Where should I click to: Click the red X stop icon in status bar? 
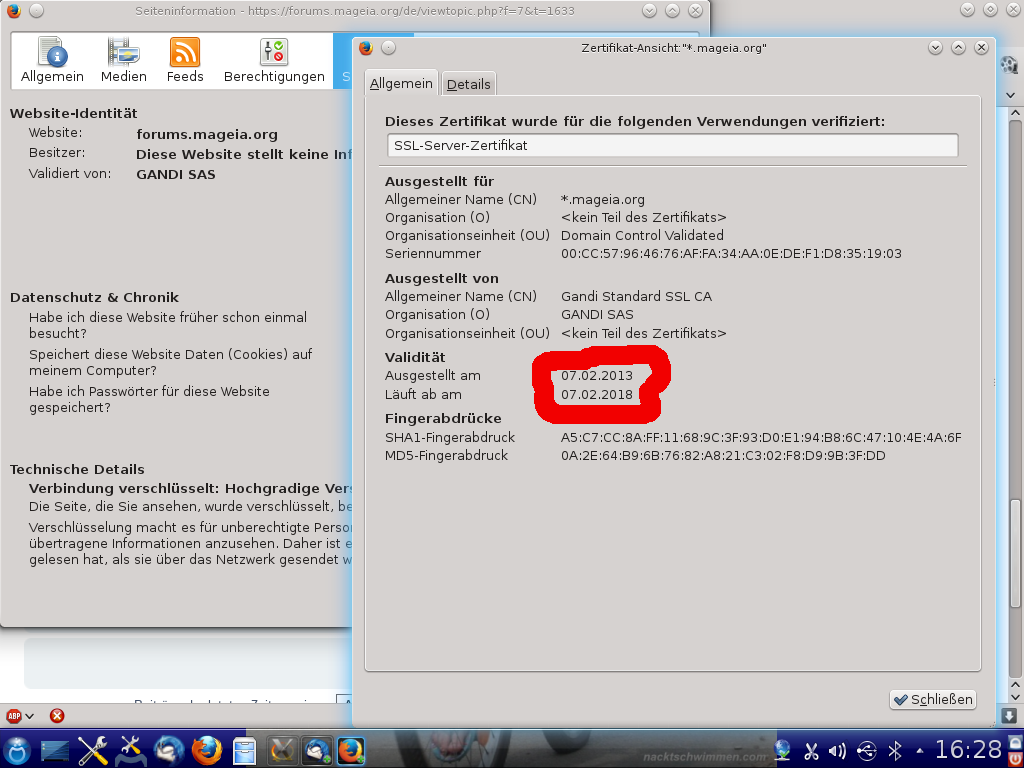[57, 716]
